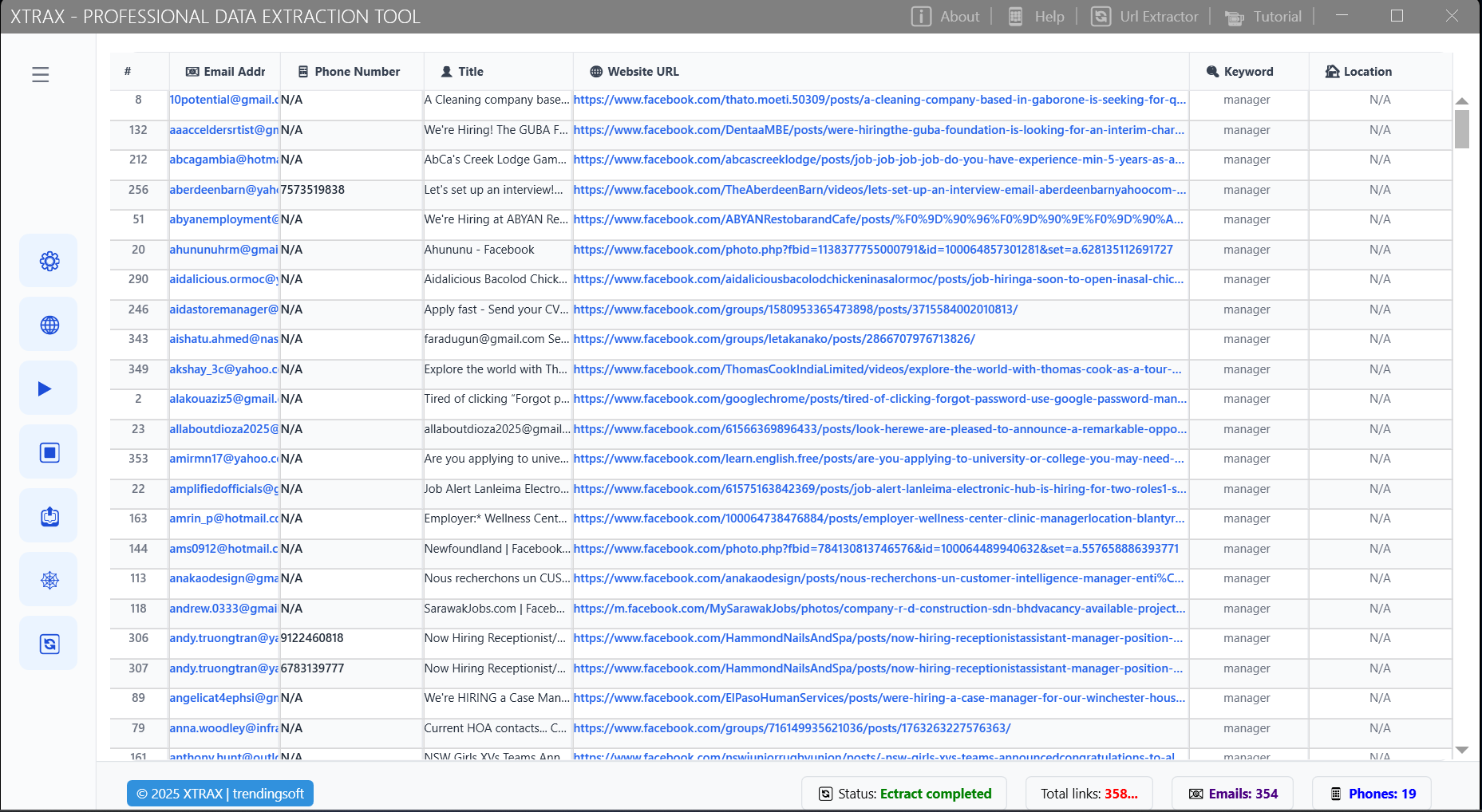Click the Emails: 354 counter badge
The image size is (1482, 812).
1232,793
